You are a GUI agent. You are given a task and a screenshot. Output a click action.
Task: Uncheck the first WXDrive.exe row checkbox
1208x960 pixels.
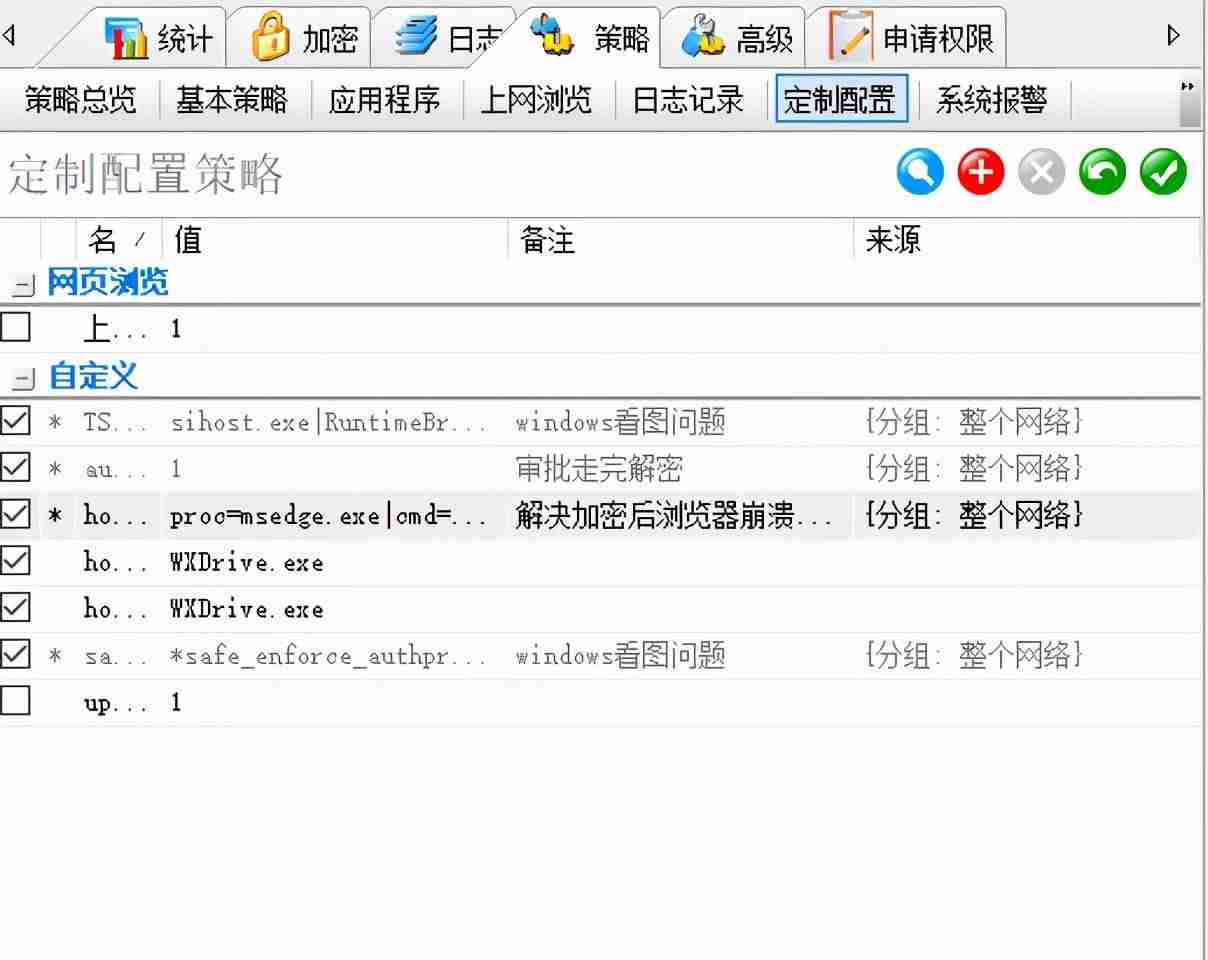16,561
